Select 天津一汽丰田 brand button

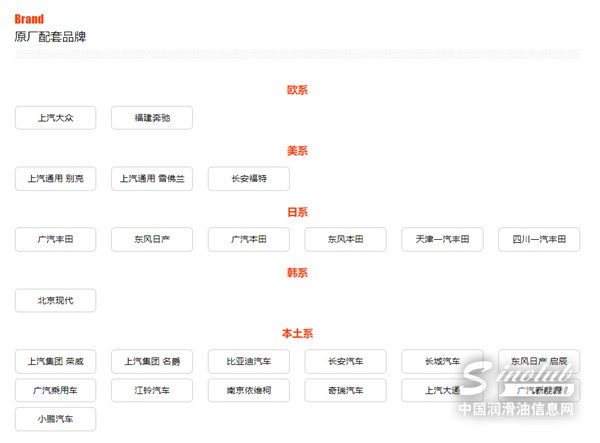point(442,239)
